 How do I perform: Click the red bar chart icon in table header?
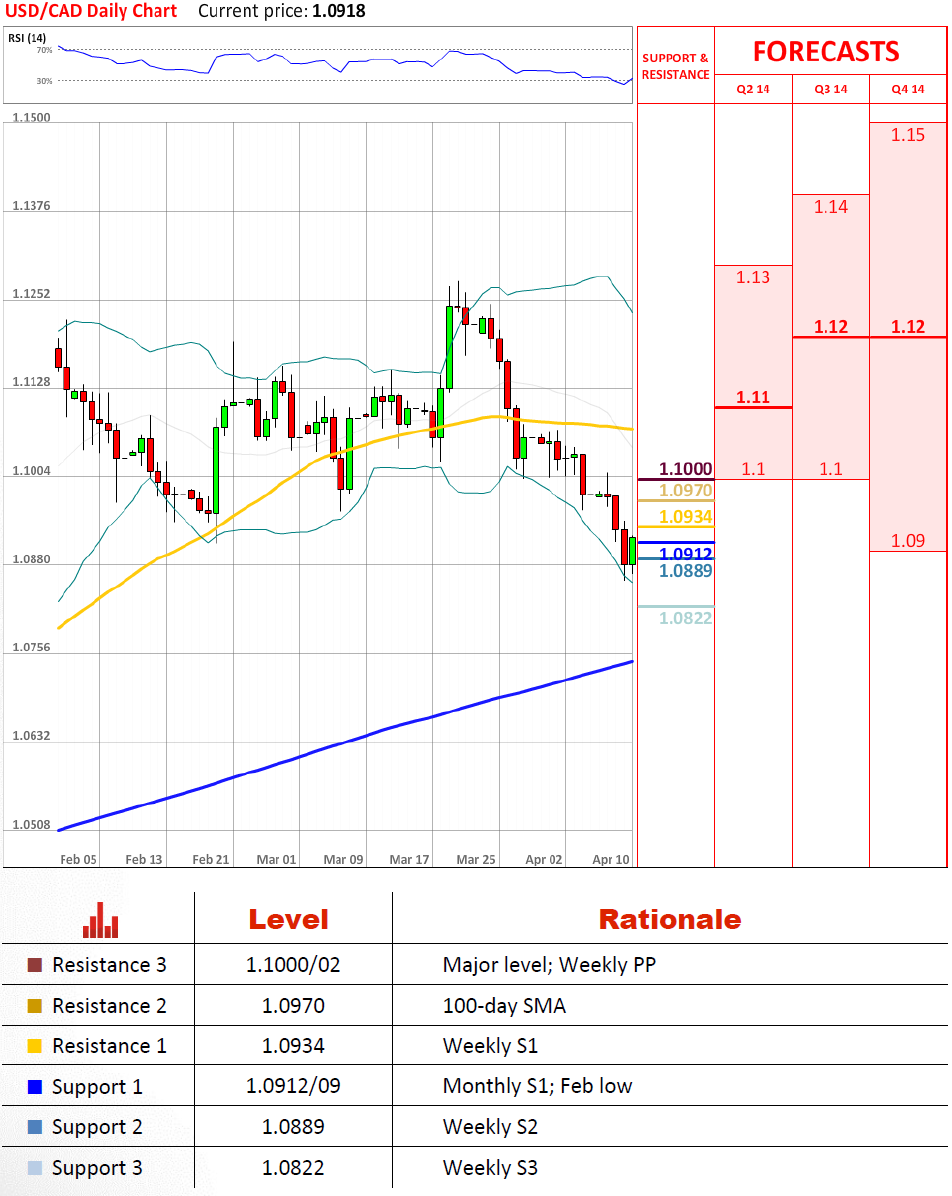(x=101, y=920)
